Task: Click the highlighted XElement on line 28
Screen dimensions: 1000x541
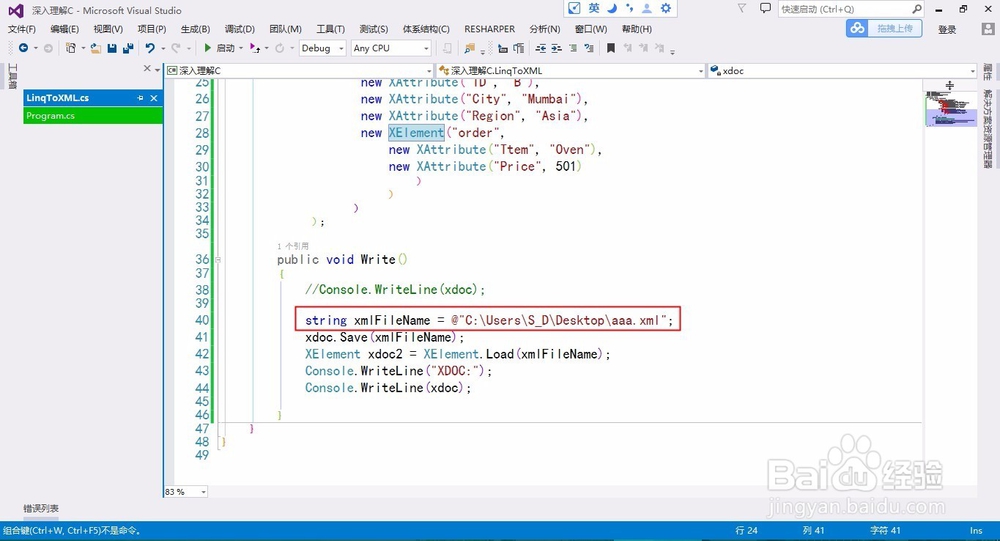Action: click(416, 133)
